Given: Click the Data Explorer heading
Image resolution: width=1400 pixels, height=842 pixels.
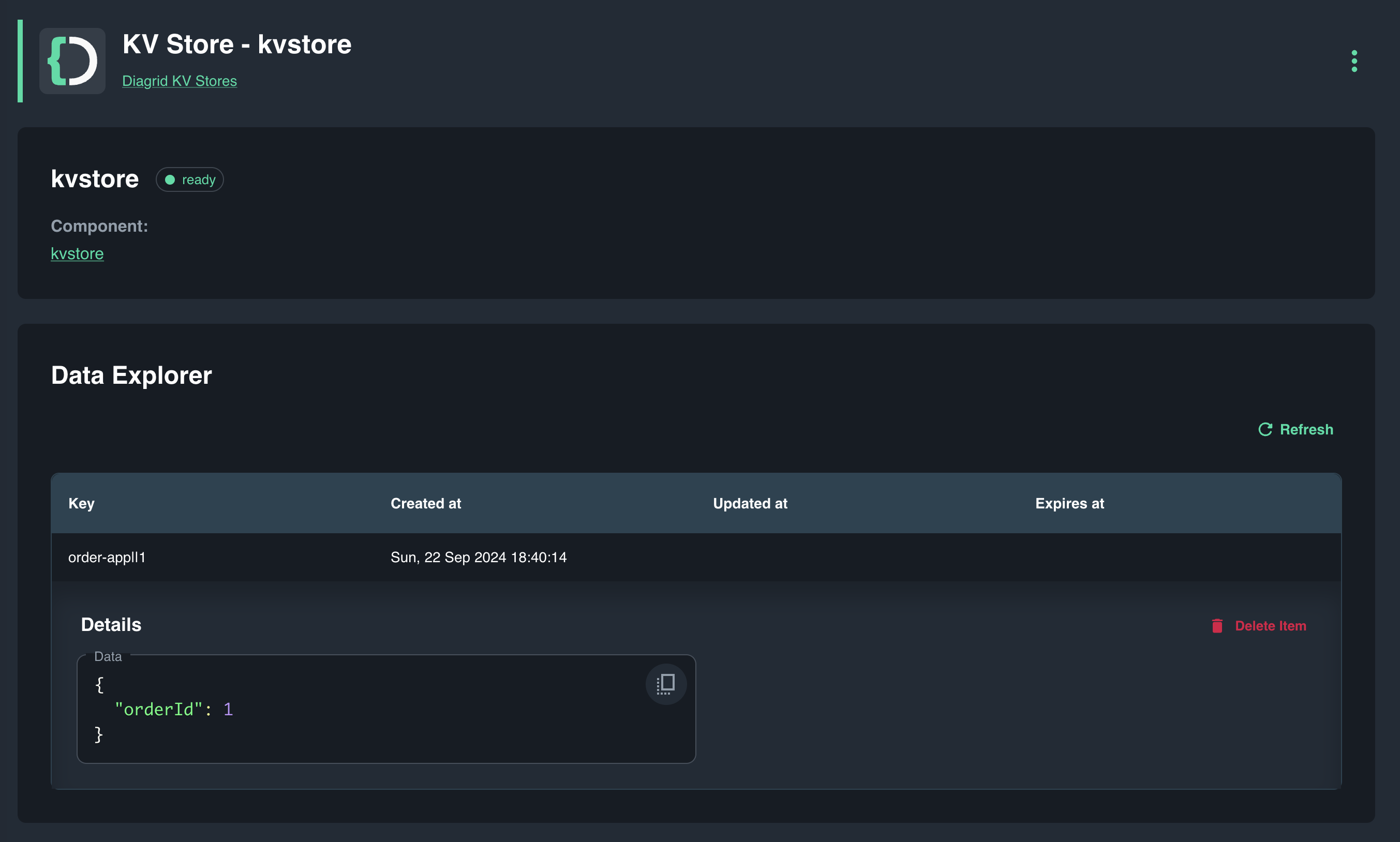Looking at the screenshot, I should coord(131,375).
